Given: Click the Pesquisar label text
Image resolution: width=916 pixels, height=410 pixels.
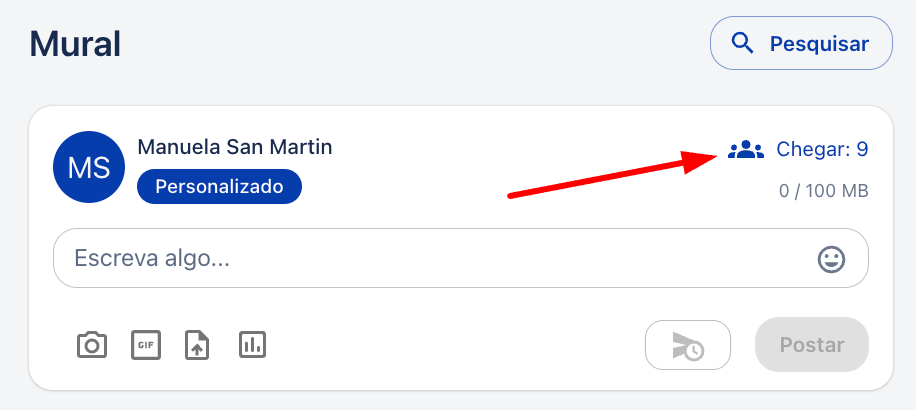Looking at the screenshot, I should tap(819, 44).
